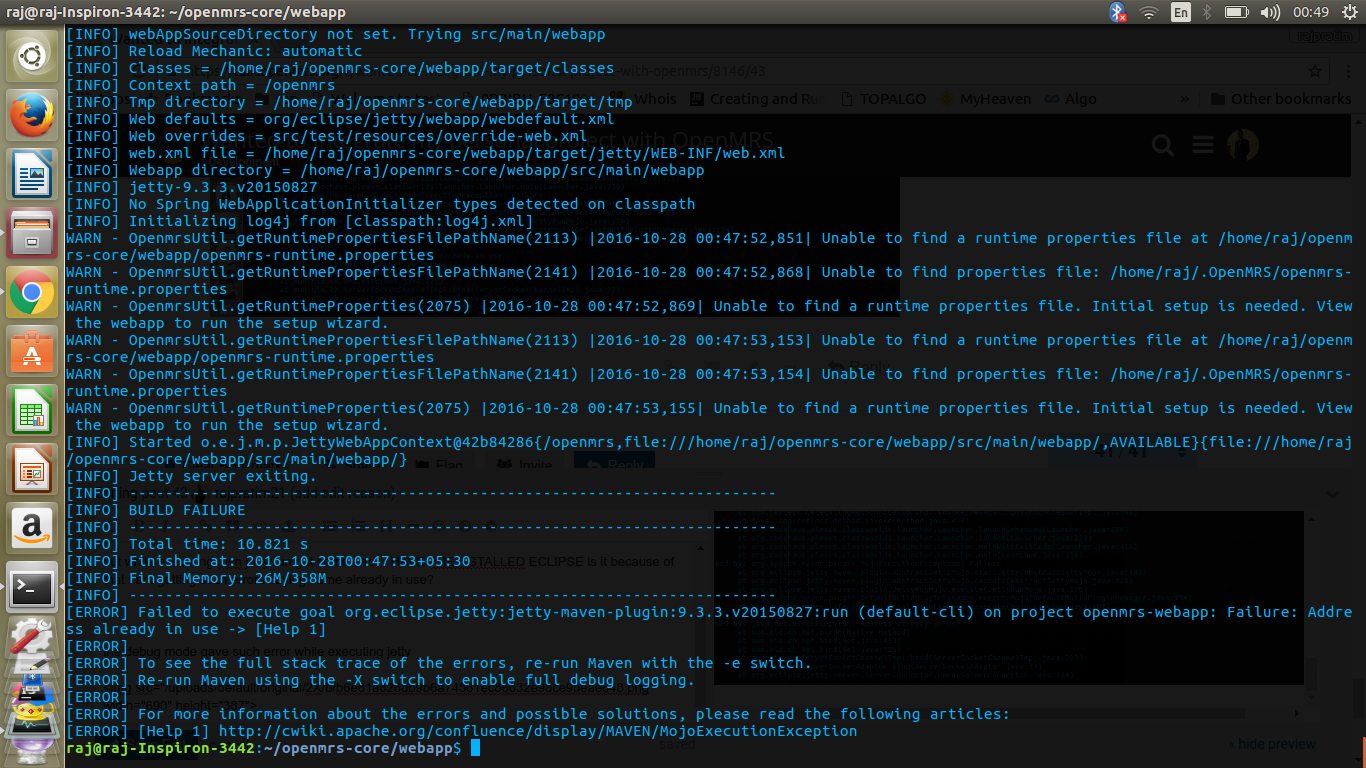
Task: Click the 'Final Memory: 26M/358M' line
Action: click(x=196, y=578)
